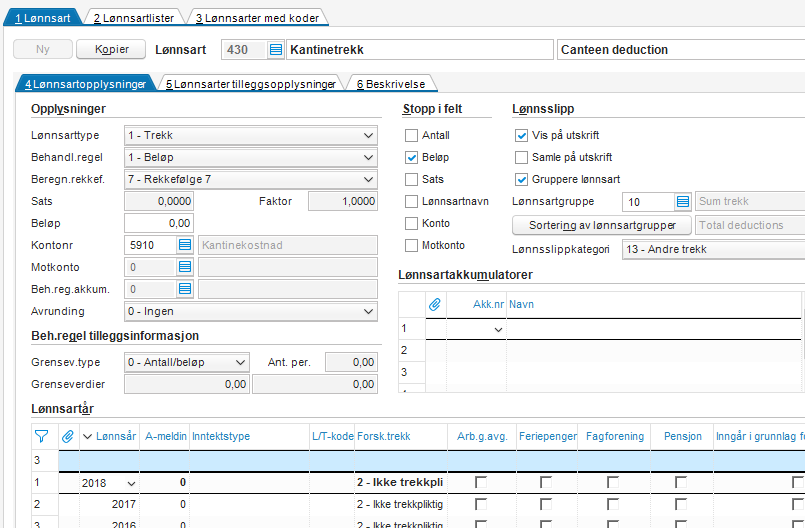This screenshot has height=528, width=805.
Task: Open lookup icon for Beh.reg.akkum. field
Action: tap(185, 289)
